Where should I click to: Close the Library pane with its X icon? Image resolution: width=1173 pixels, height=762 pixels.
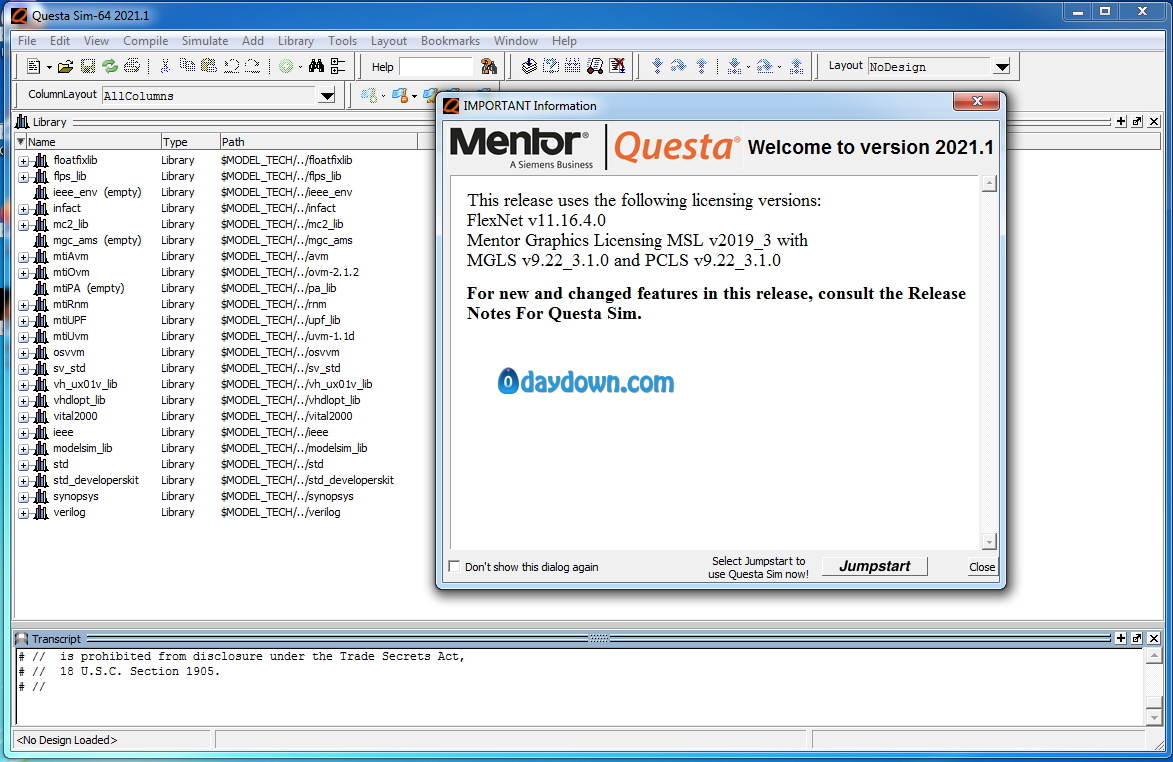pos(1154,121)
